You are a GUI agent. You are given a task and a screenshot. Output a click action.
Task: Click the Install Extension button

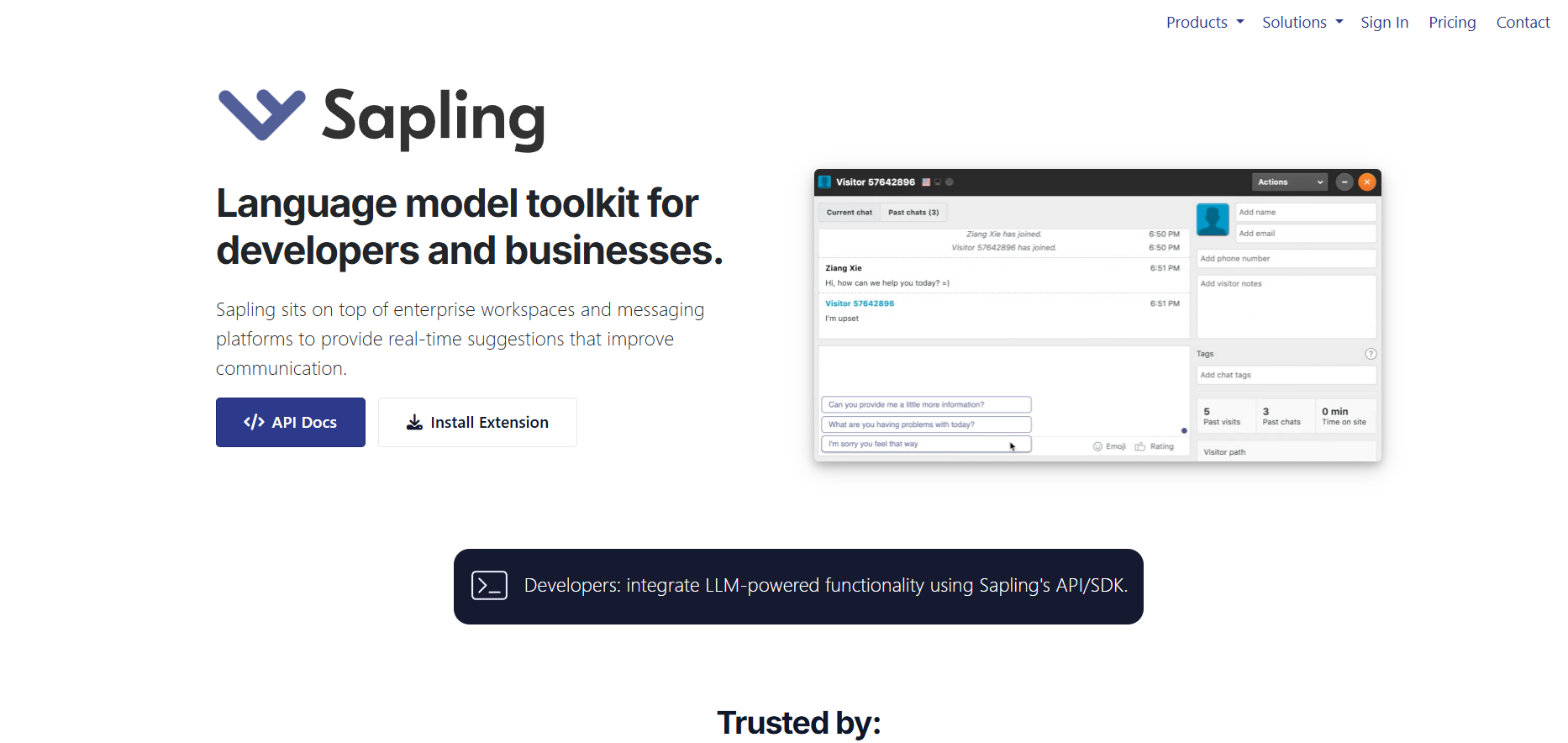[x=477, y=422]
